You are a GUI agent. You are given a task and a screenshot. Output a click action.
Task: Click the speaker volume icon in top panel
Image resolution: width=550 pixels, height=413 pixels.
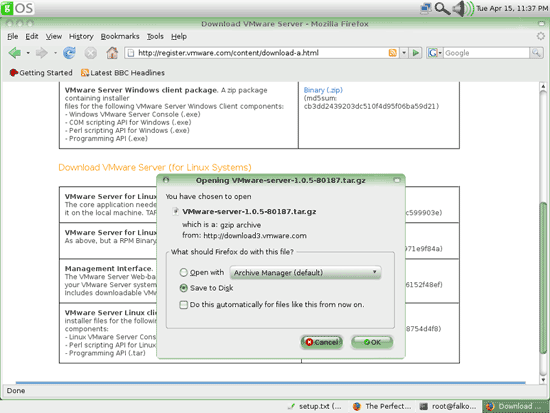(463, 8)
